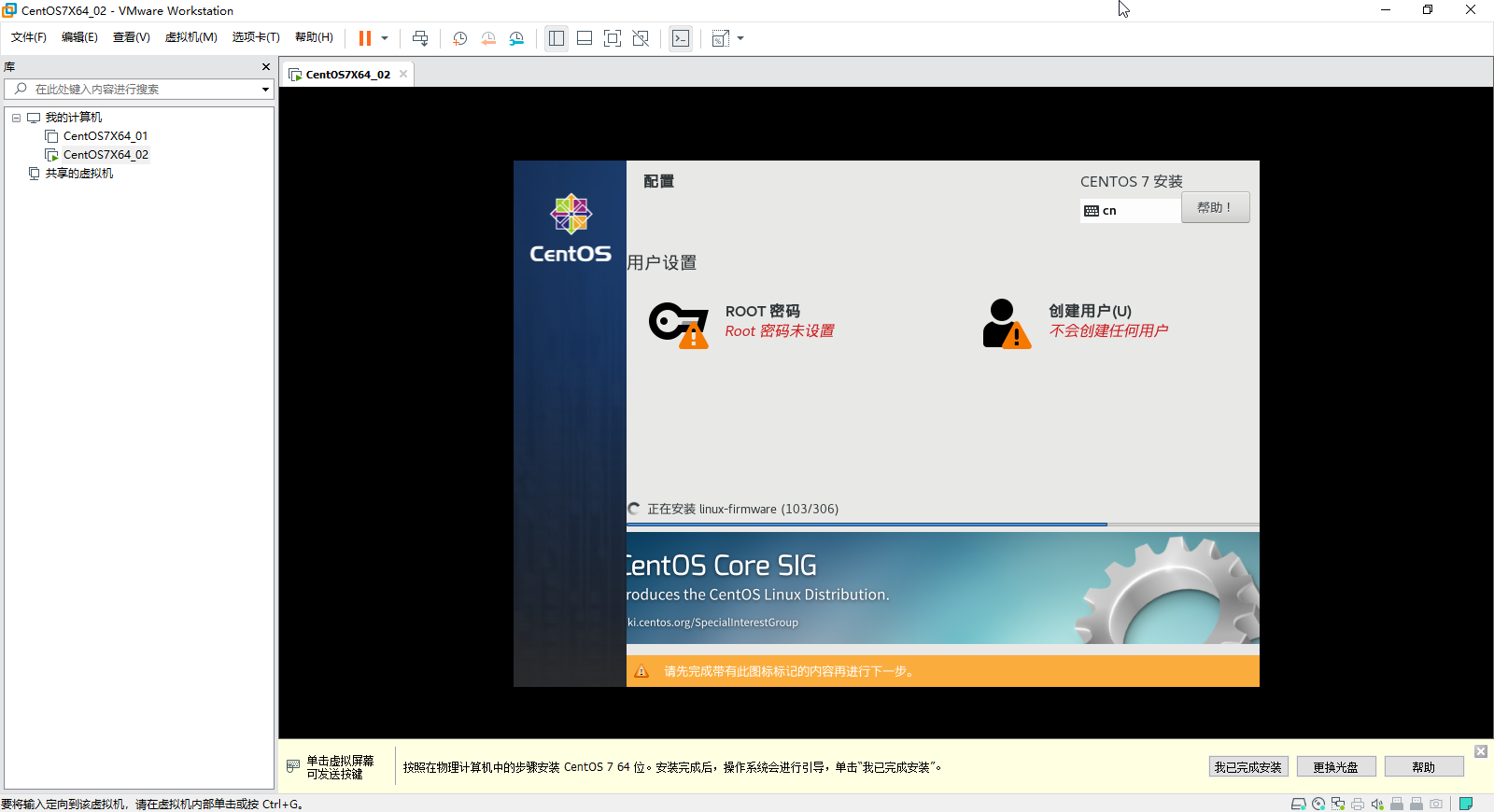Screen dimensions: 1494x812
Task: Click the 正在安装 linux-firmware (103/306) text
Action: click(x=743, y=509)
